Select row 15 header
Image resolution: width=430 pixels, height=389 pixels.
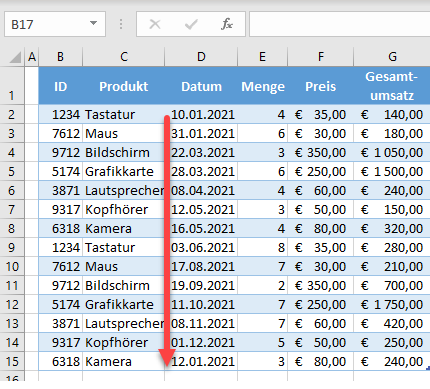click(12, 361)
